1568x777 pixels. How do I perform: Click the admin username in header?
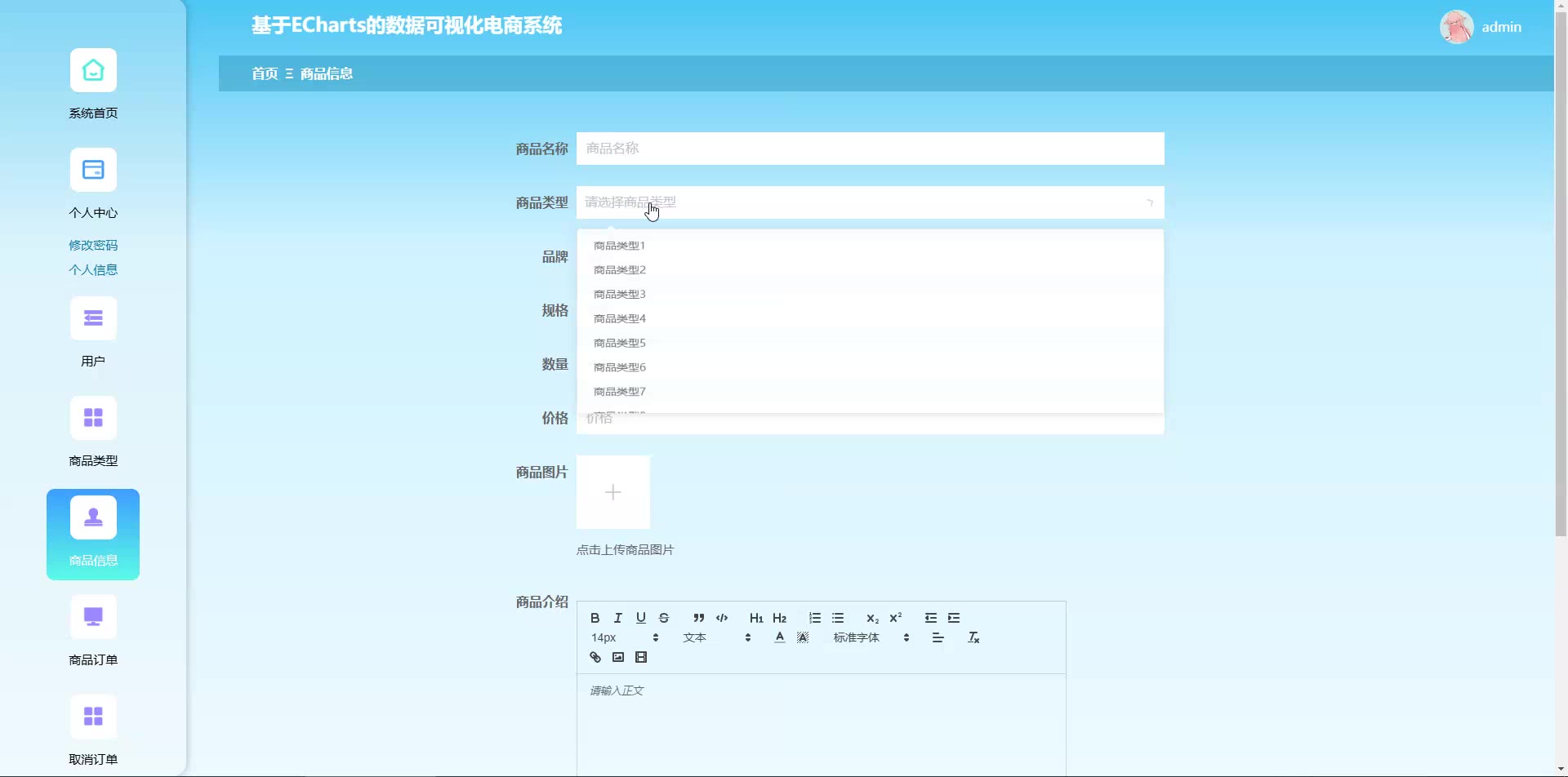[1501, 27]
